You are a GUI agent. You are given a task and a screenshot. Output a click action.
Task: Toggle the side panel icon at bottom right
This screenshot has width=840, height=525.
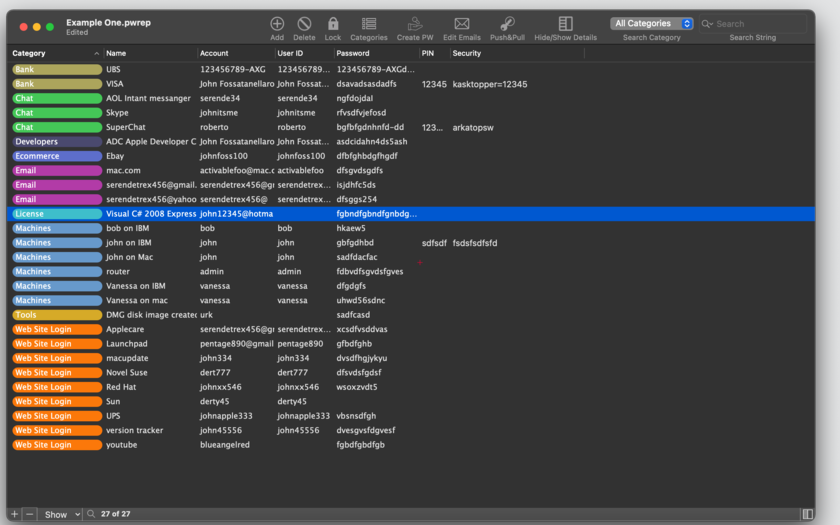pos(807,514)
